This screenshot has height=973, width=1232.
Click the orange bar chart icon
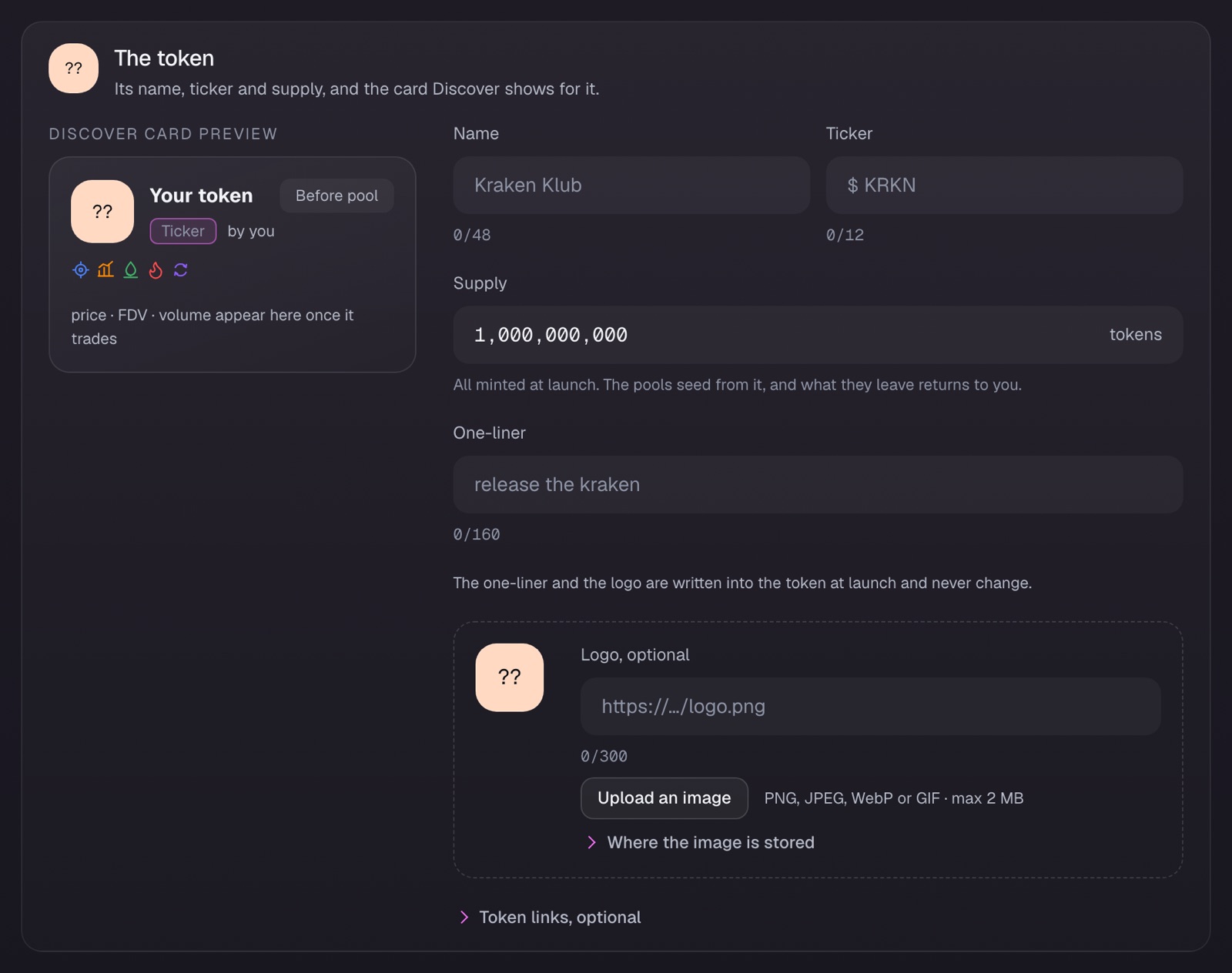[105, 269]
